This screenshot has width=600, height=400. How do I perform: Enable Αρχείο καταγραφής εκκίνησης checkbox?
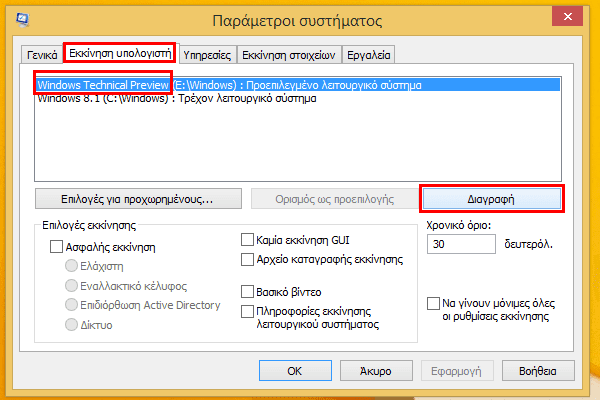[247, 259]
